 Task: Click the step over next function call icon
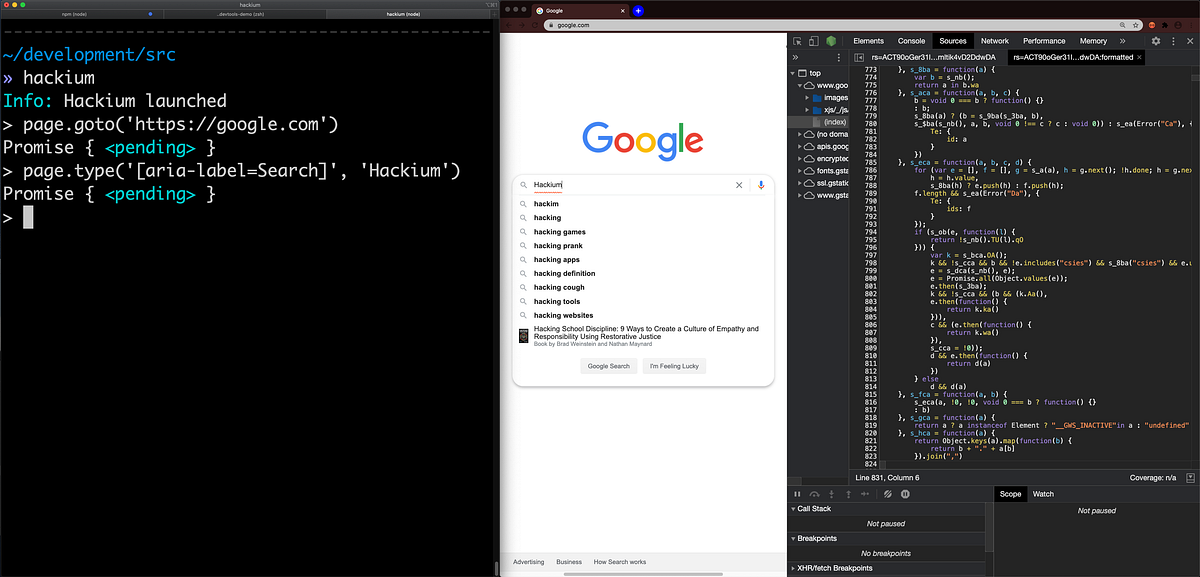(x=814, y=493)
